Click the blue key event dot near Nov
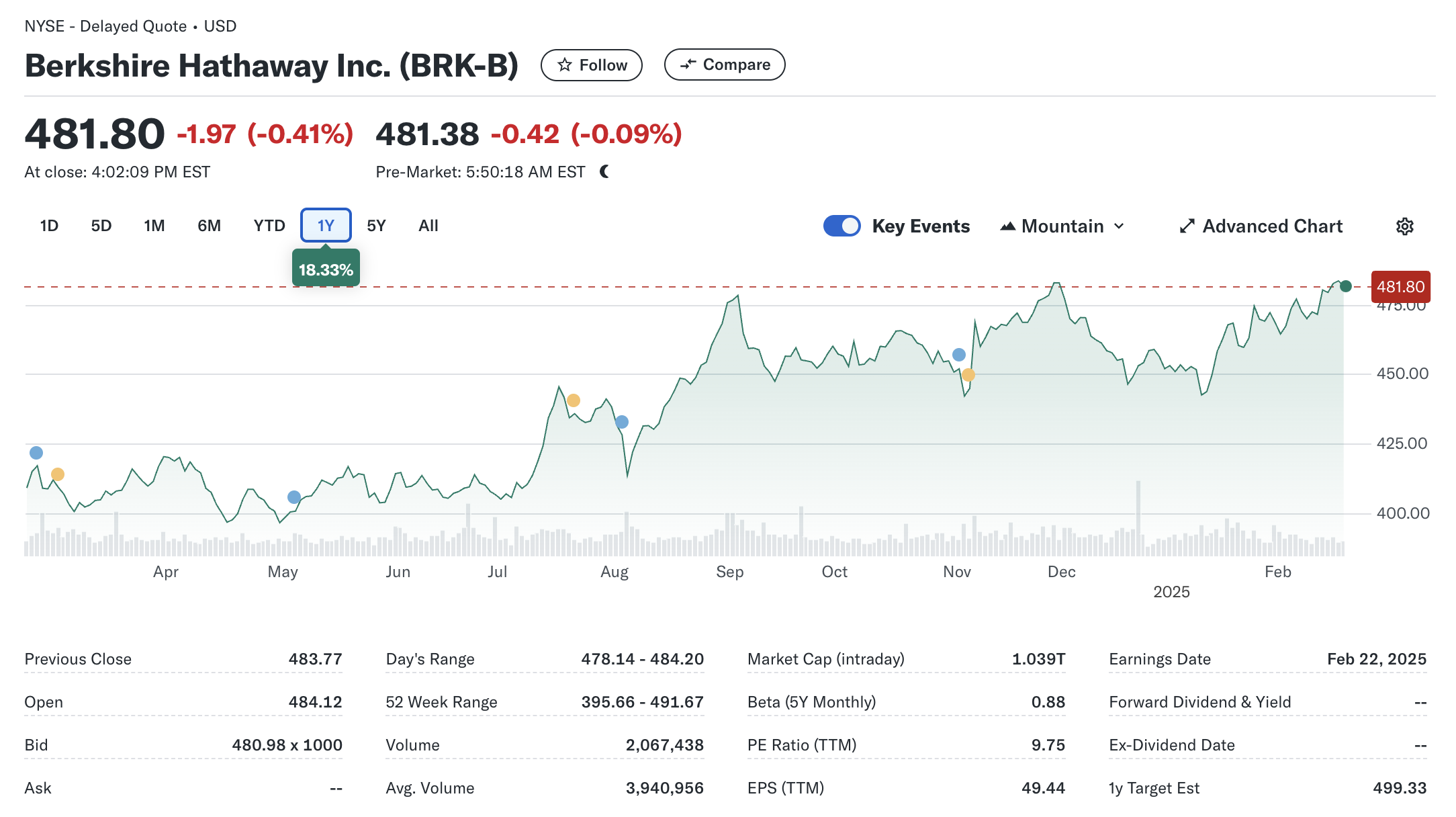The width and height of the screenshot is (1456, 817). pos(959,355)
